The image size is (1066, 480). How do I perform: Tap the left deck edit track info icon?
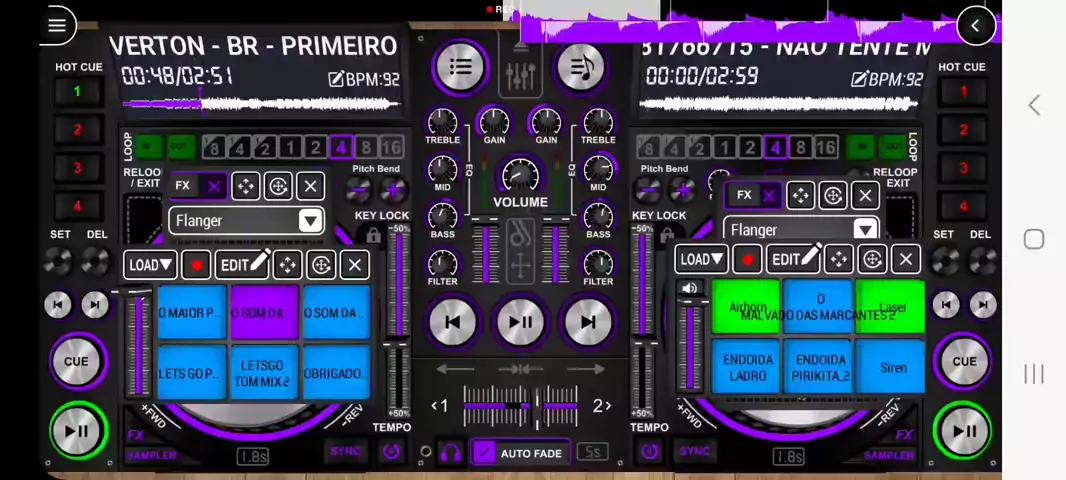pos(336,79)
